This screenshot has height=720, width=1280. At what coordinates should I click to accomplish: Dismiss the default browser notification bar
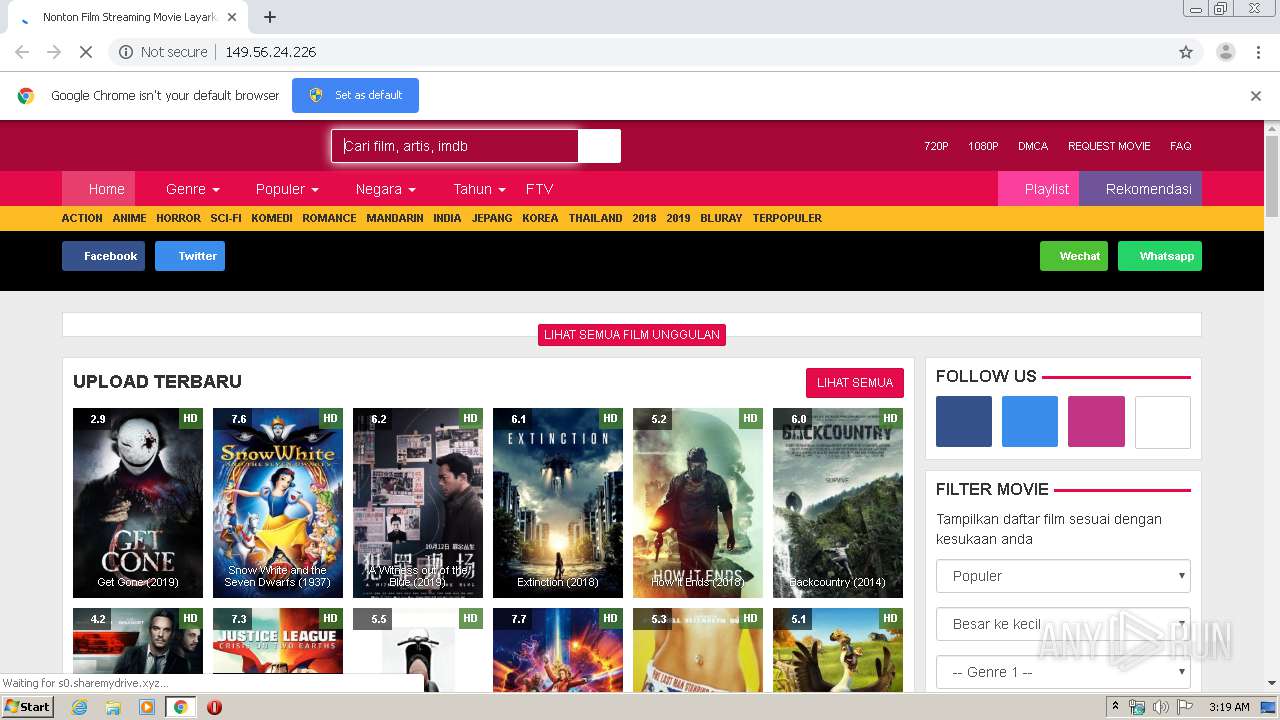click(1256, 96)
